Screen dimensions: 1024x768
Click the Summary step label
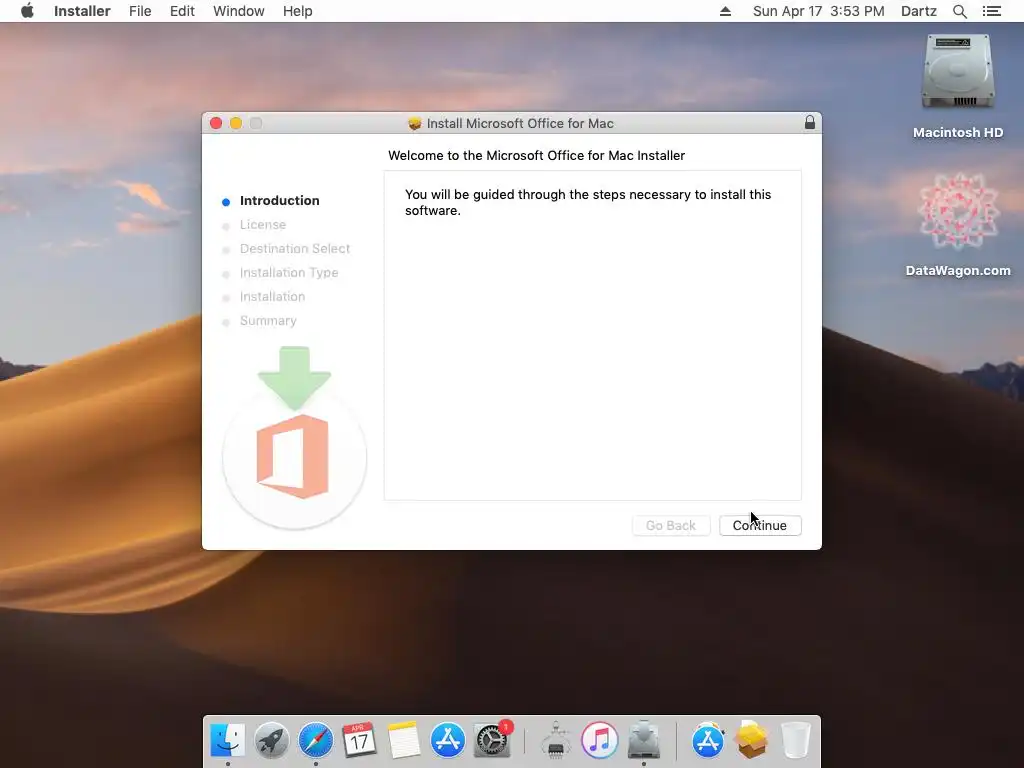(x=268, y=321)
